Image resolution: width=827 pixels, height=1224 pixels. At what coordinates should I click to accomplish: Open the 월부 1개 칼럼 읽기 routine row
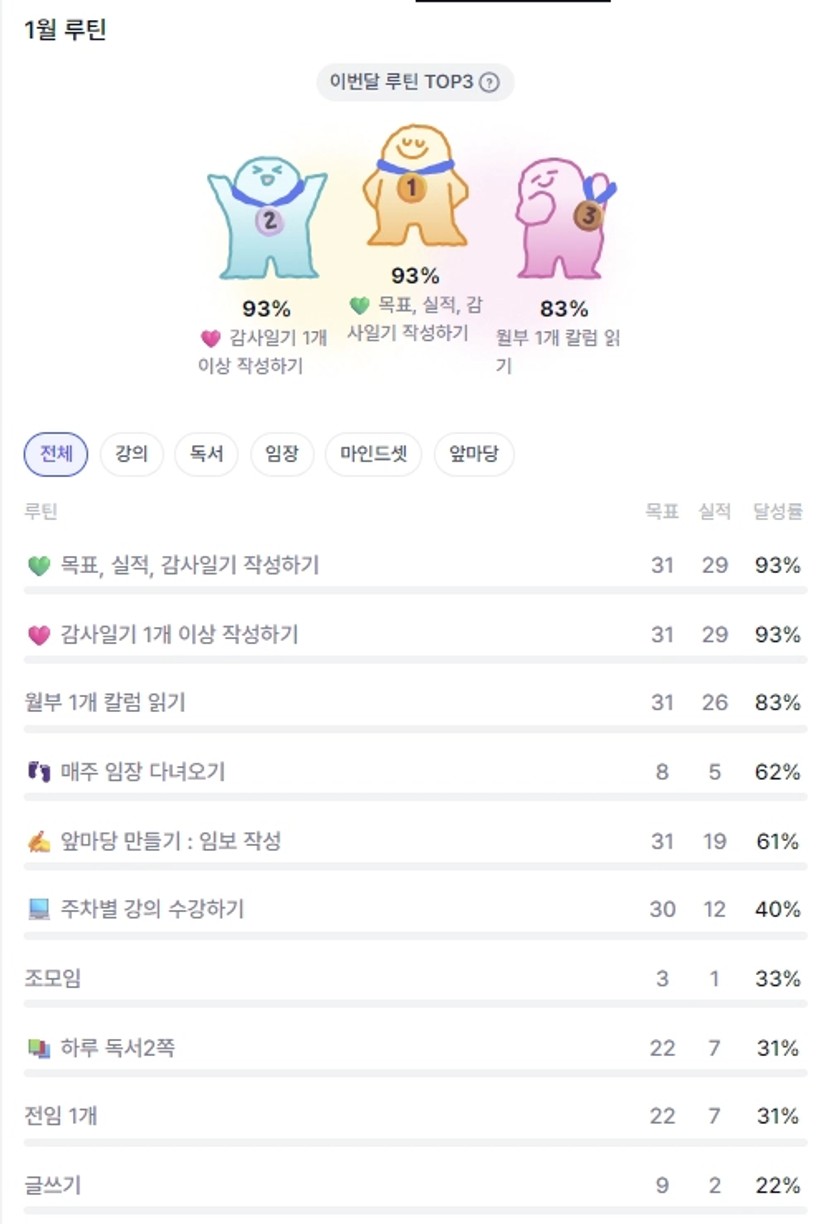coord(105,703)
